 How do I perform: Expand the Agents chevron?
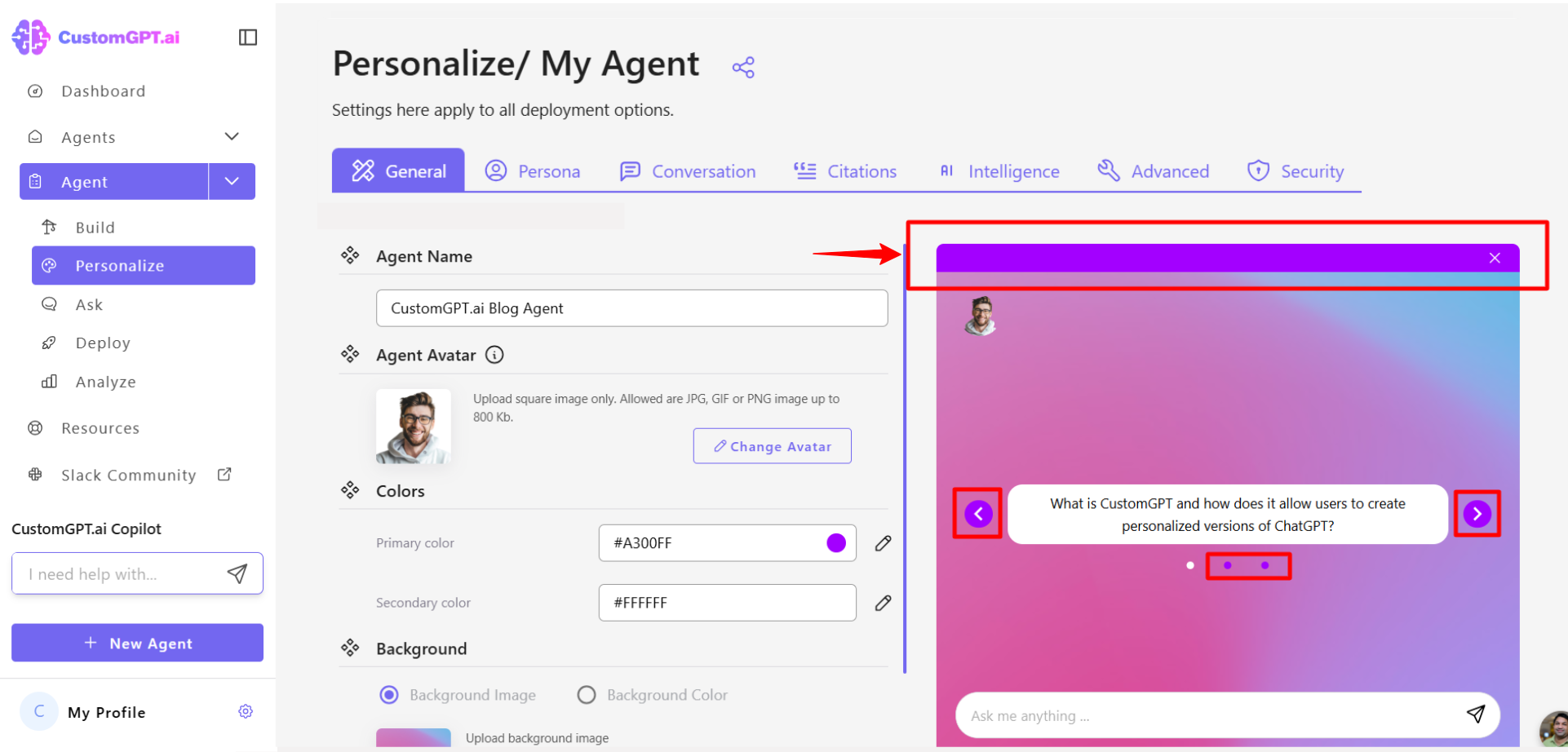click(232, 136)
